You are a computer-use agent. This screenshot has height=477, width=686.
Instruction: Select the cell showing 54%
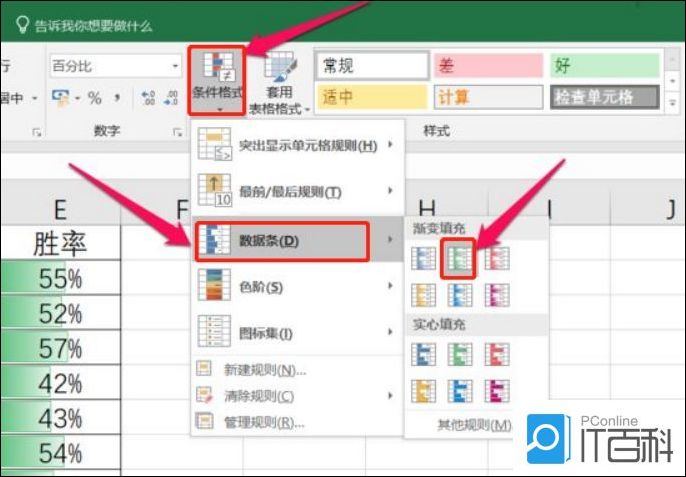(x=61, y=452)
